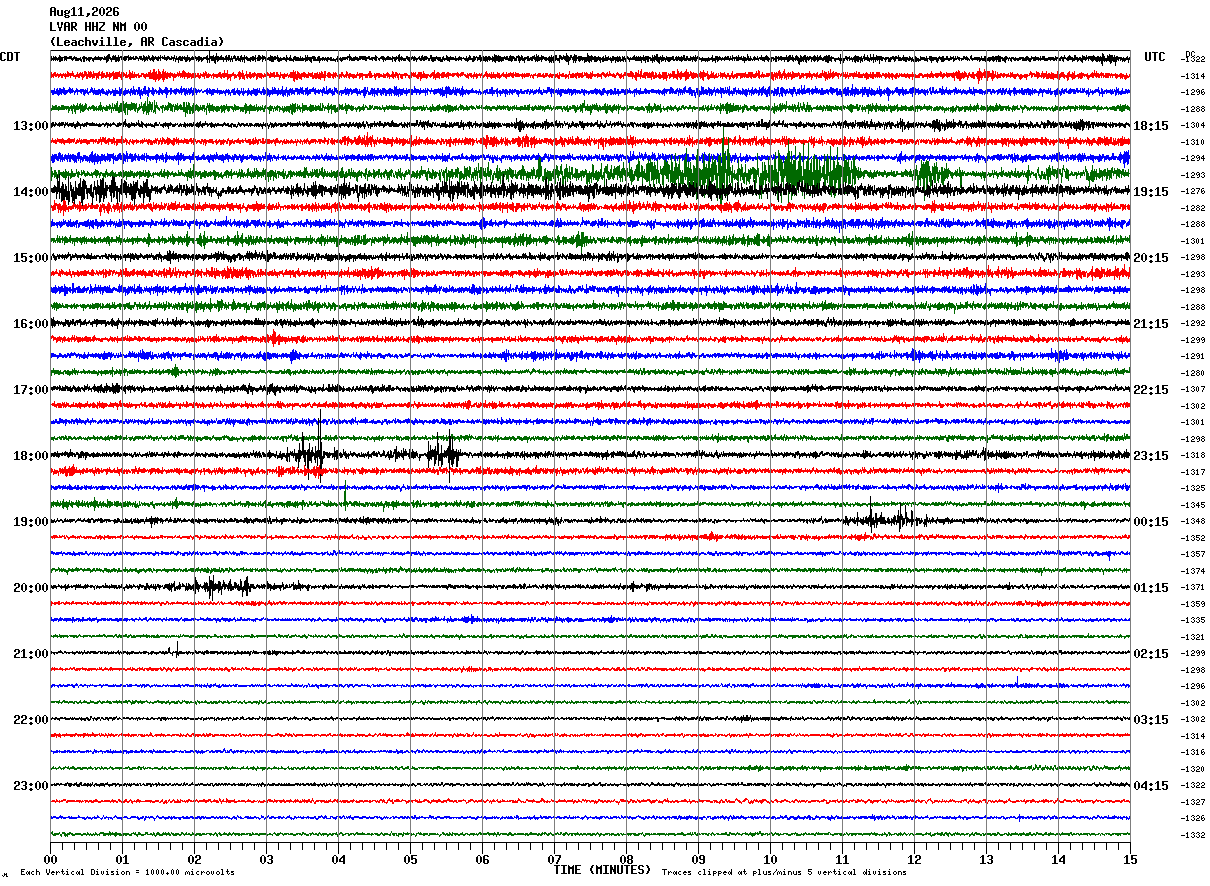Click the "17:00" CDT time label
This screenshot has width=1210, height=886.
point(30,390)
